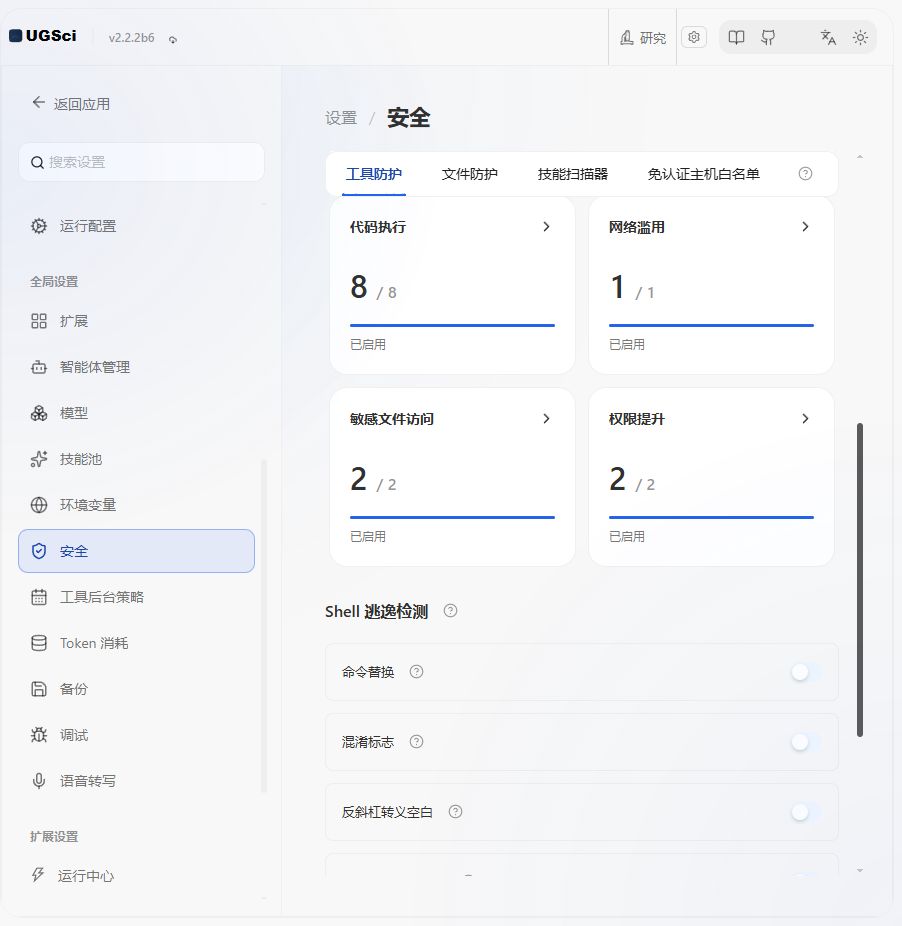The width and height of the screenshot is (902, 926).
Task: Toggle the 反斜杠转义空白 switch
Action: pos(806,812)
